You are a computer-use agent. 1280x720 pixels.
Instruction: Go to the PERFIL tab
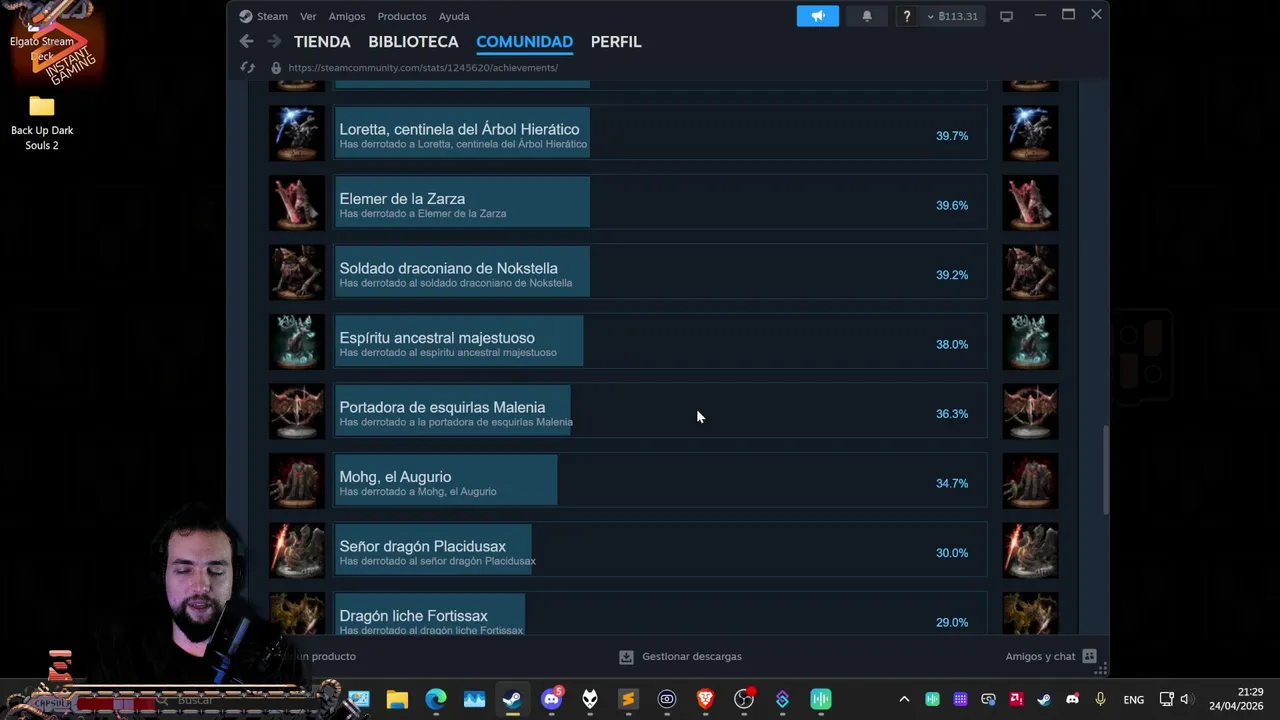[x=616, y=42]
